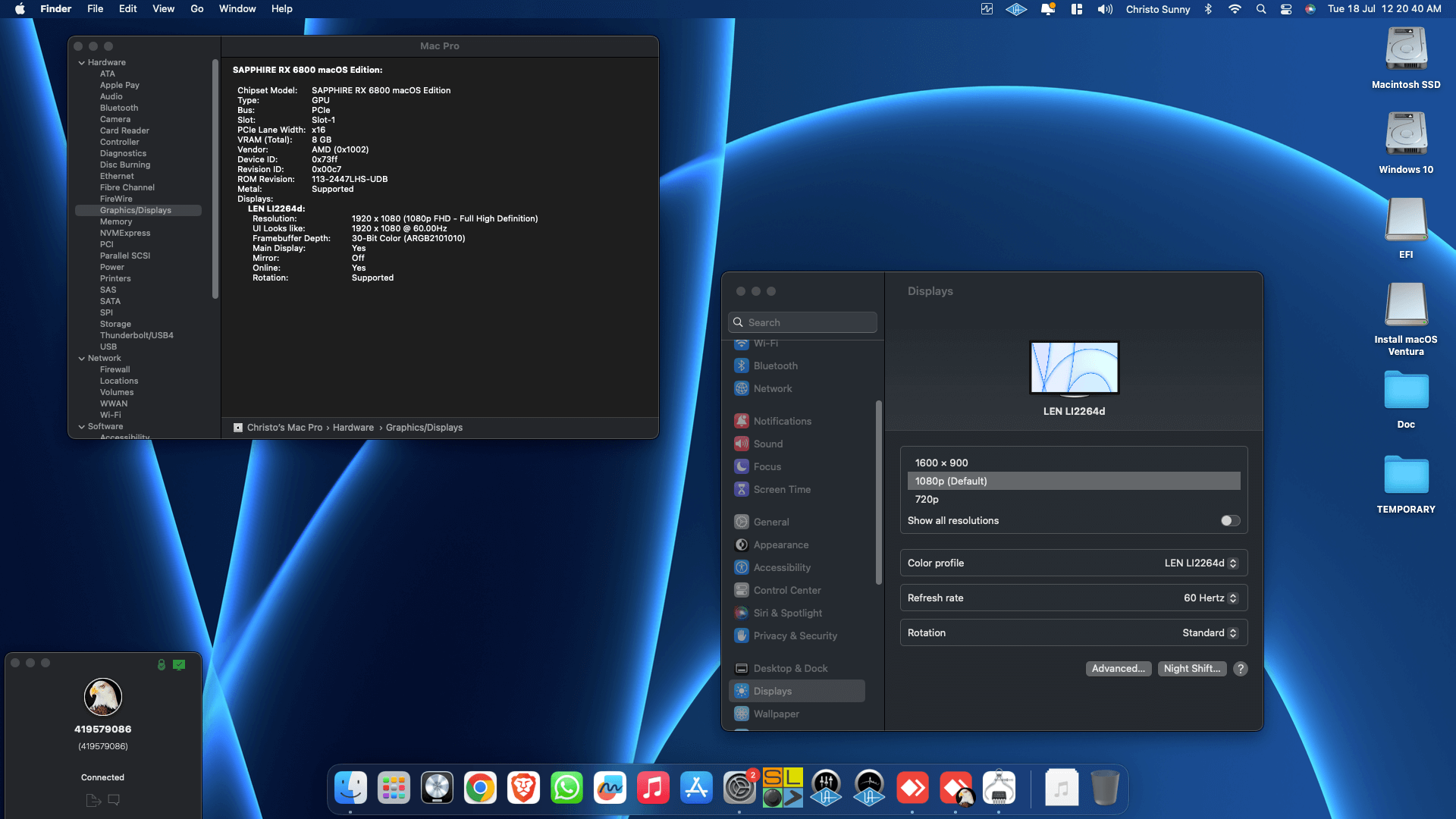This screenshot has width=1456, height=819.
Task: Open the View menu
Action: tap(163, 9)
